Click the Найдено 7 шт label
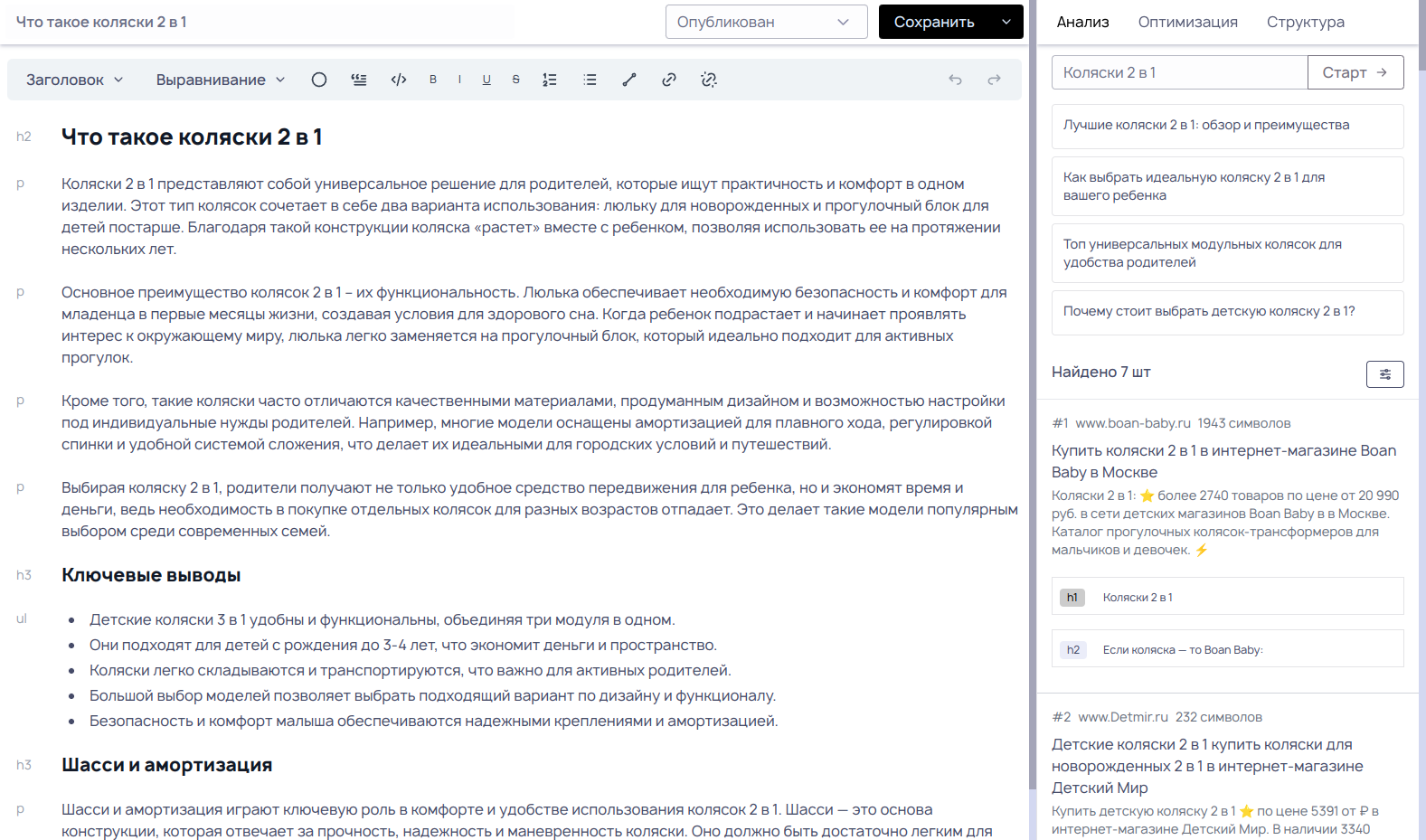 click(1100, 372)
